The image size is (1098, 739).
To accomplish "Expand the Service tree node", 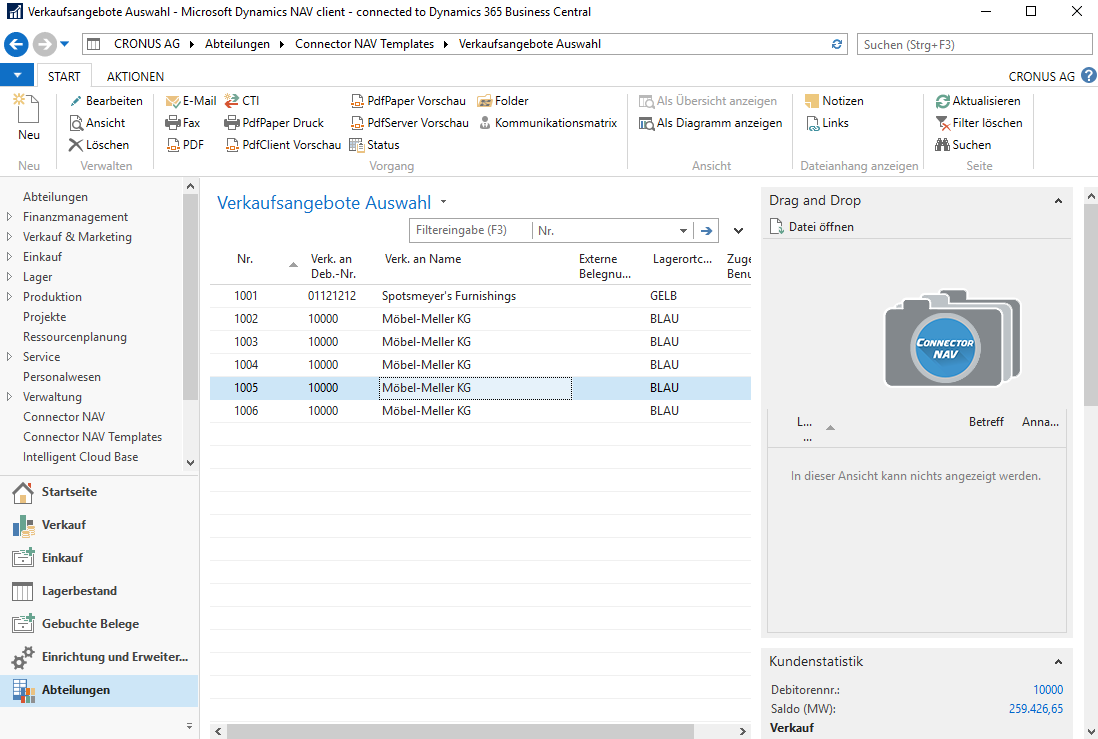I will click(9, 357).
